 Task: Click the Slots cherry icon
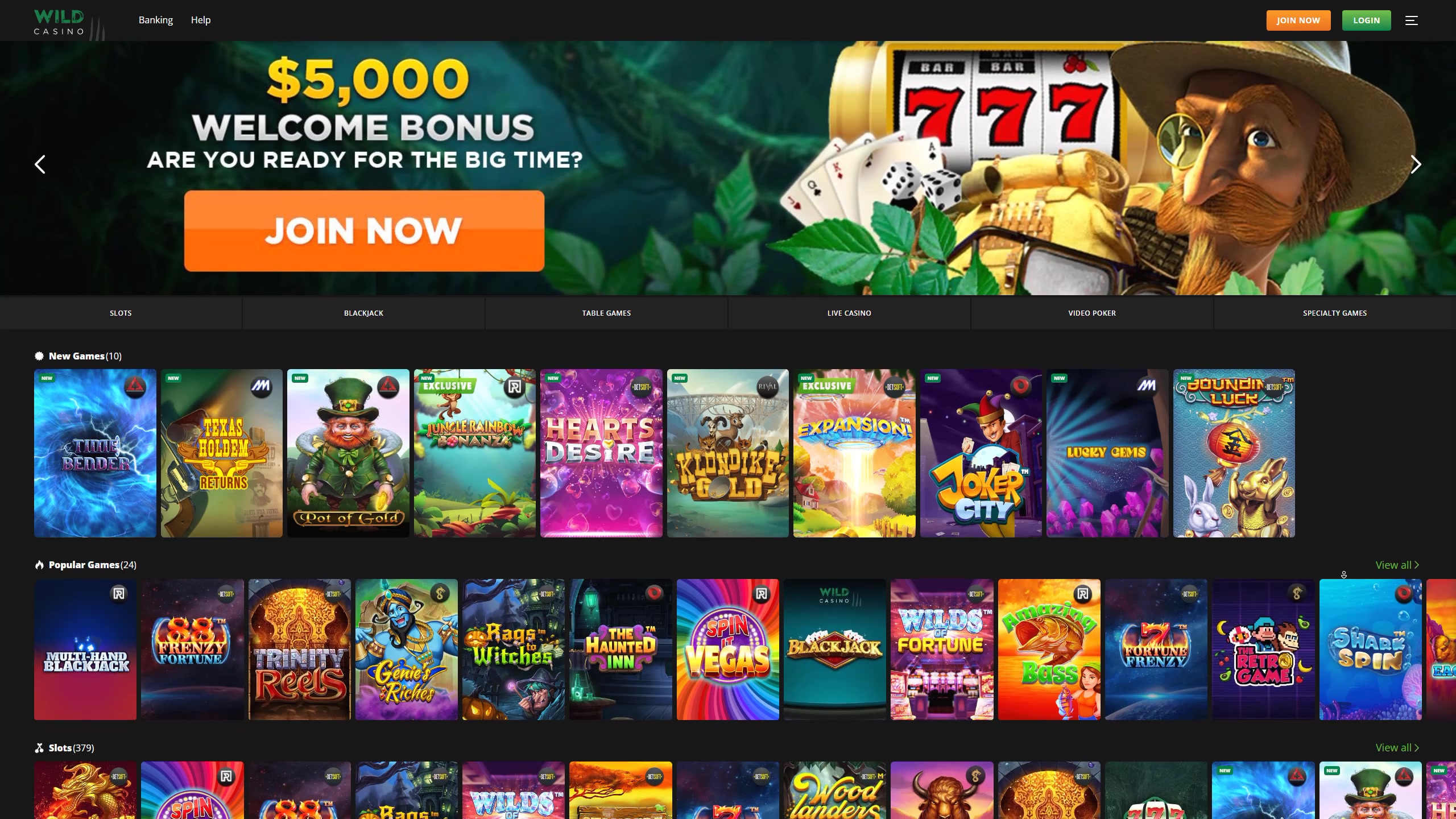39,748
